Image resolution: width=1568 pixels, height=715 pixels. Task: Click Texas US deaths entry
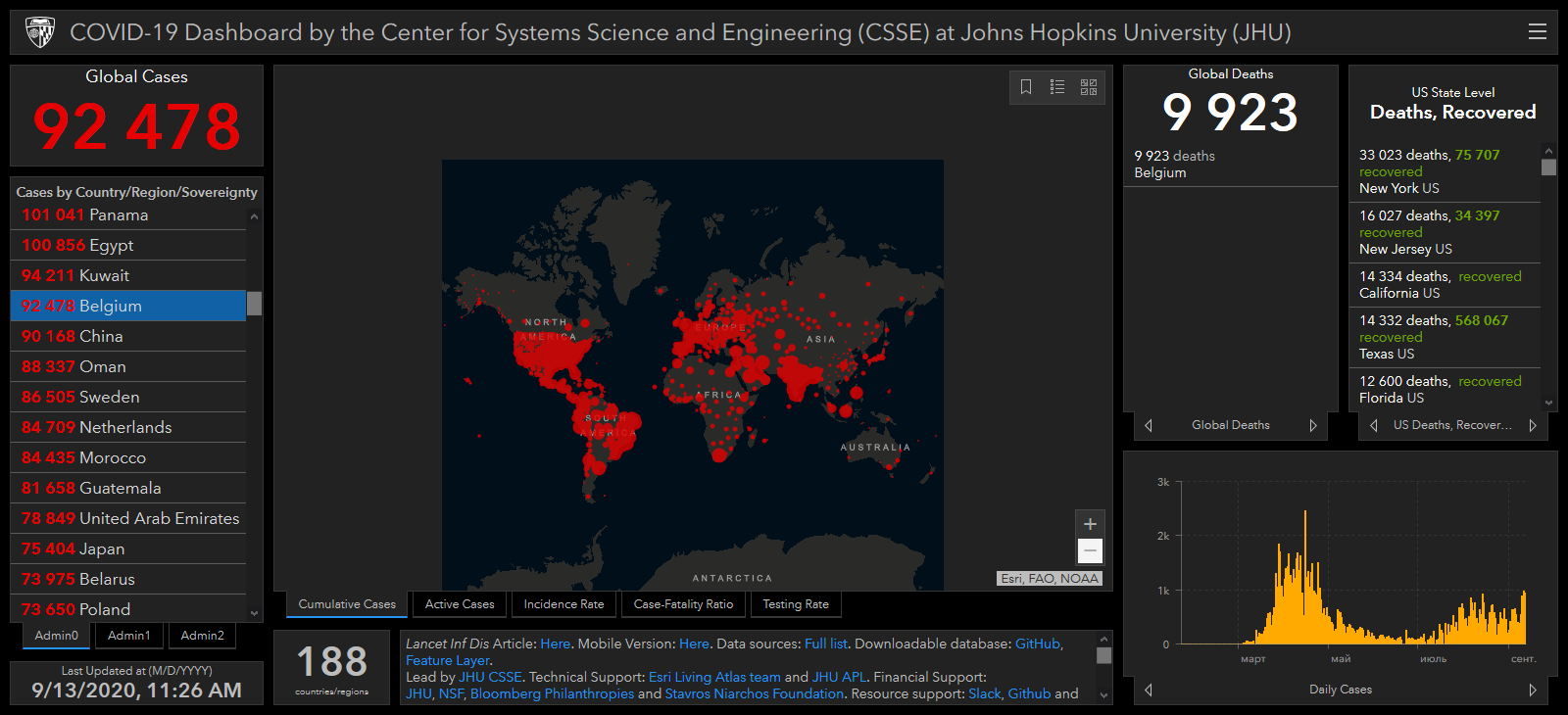(x=1445, y=337)
